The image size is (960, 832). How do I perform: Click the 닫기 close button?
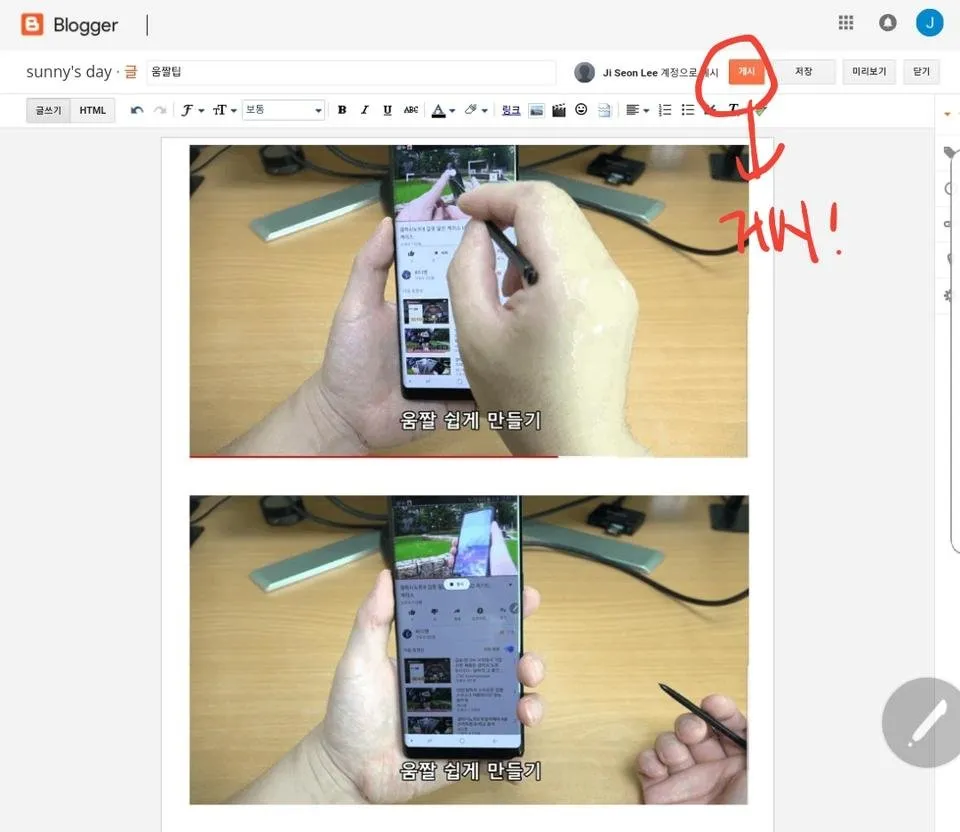921,72
